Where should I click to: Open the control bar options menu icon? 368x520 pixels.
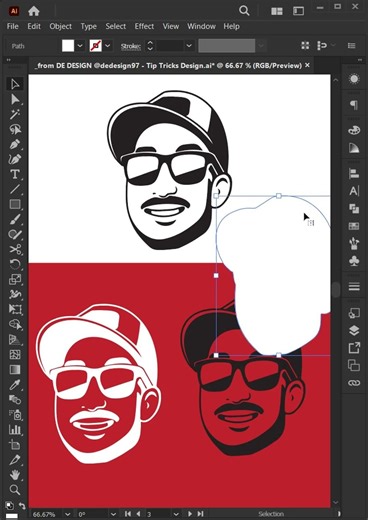click(352, 46)
